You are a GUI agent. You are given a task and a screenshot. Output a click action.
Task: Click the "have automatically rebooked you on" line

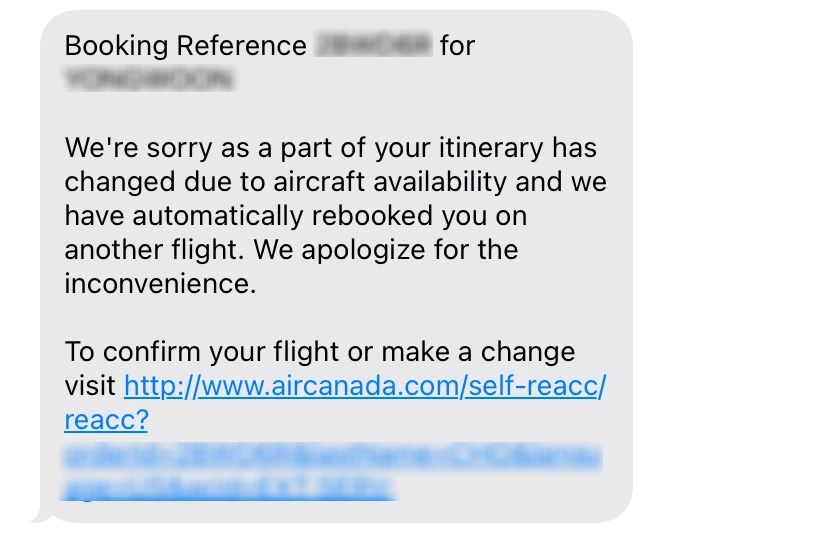[x=296, y=216]
